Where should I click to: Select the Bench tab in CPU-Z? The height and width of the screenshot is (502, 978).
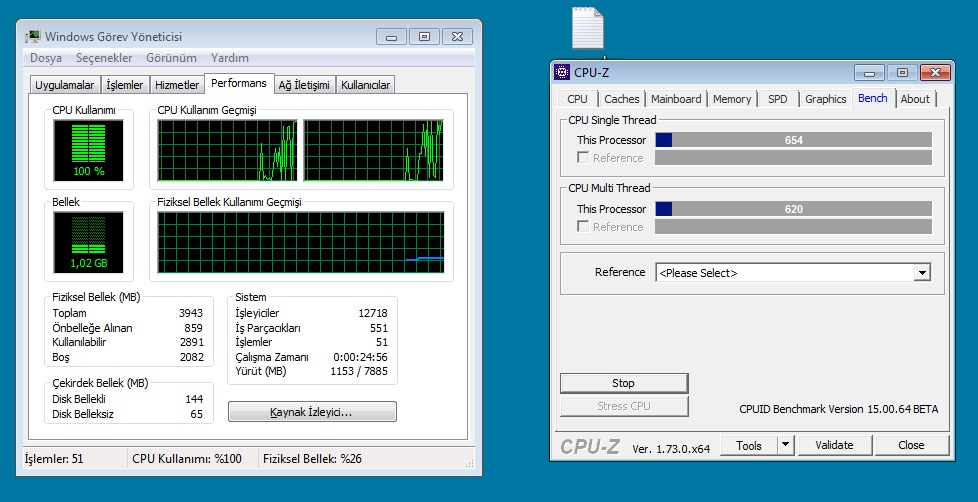[873, 98]
